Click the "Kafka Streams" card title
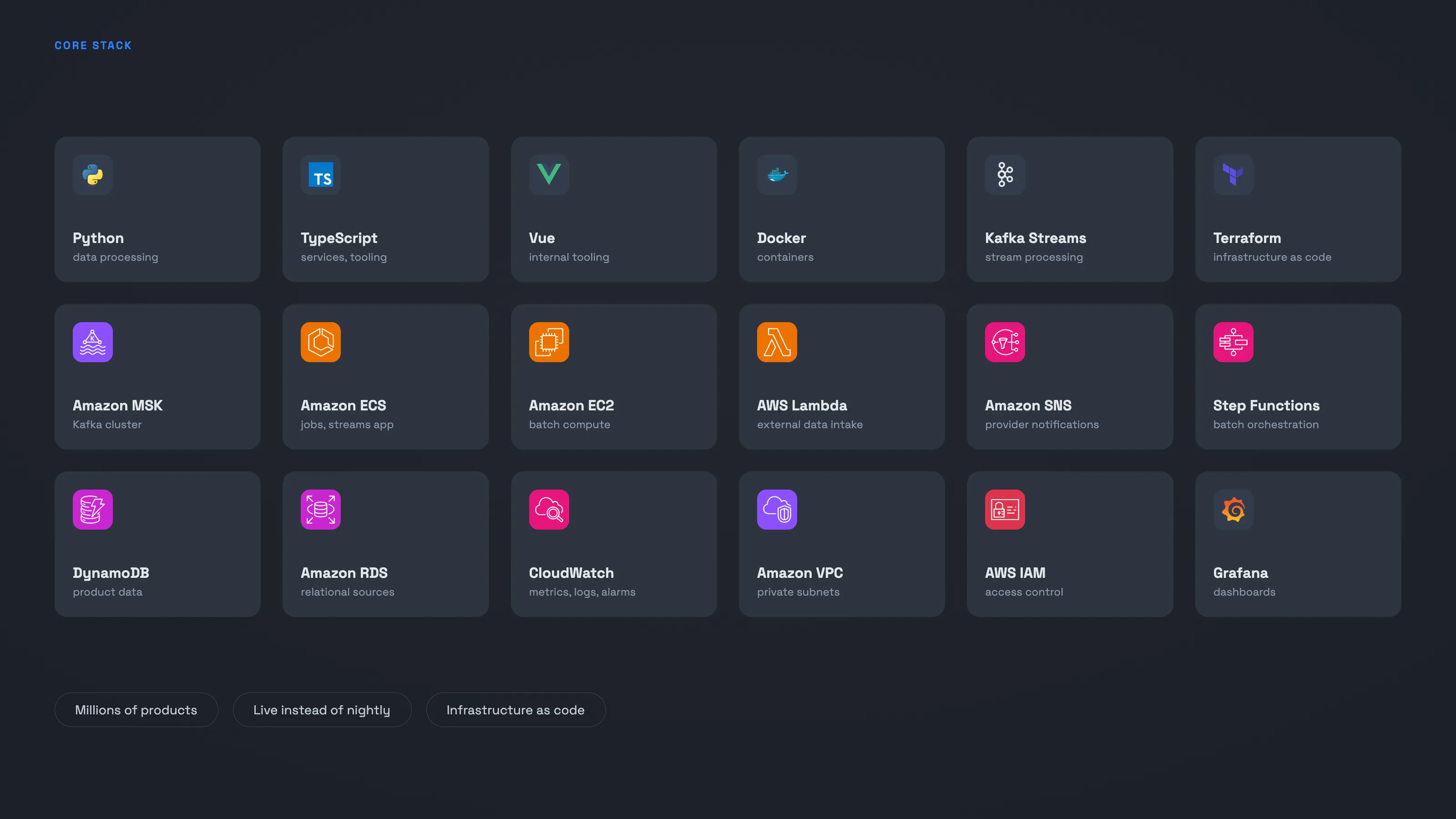The height and width of the screenshot is (819, 1456). click(1036, 238)
